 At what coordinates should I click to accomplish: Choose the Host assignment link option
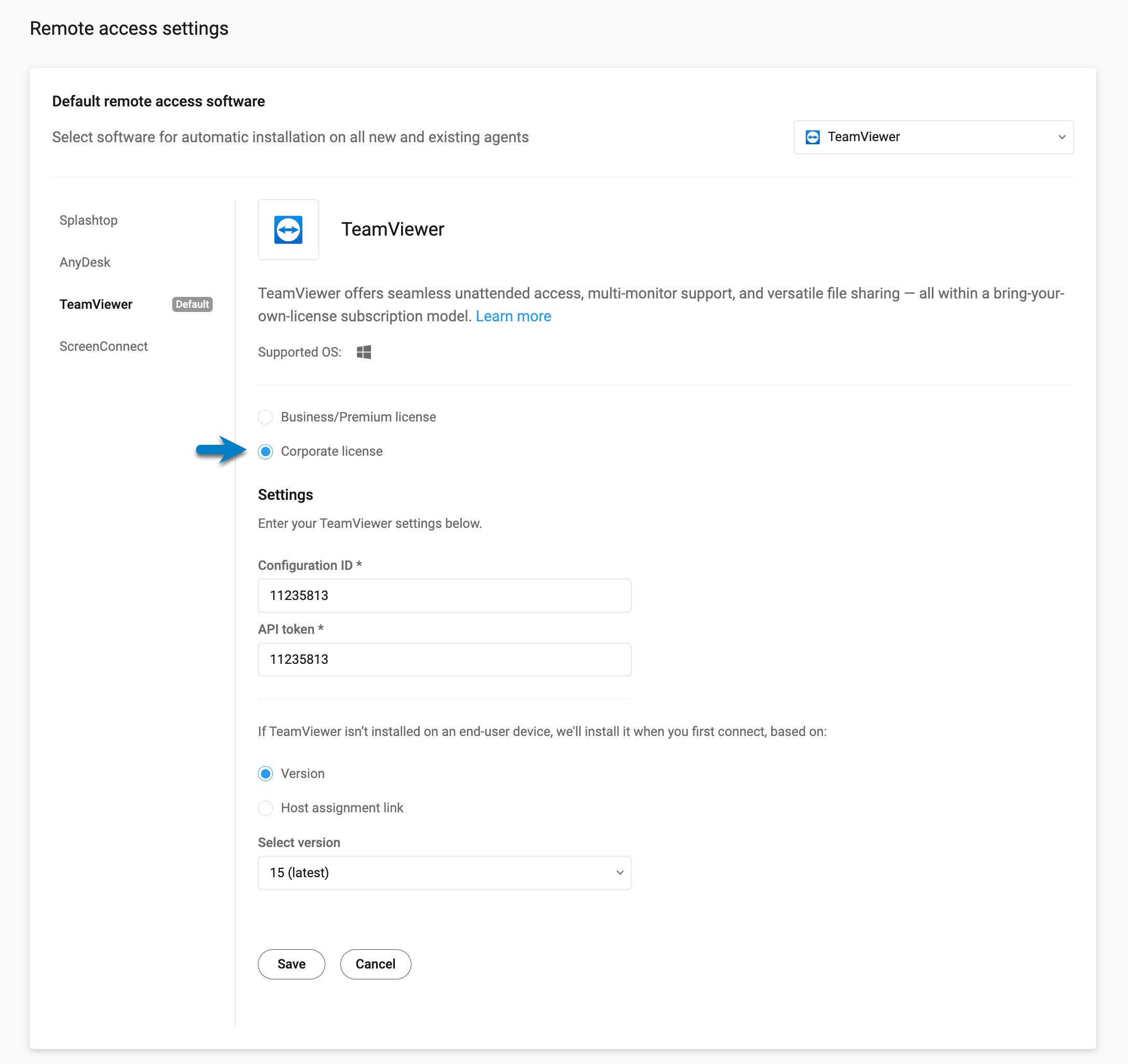(x=266, y=808)
